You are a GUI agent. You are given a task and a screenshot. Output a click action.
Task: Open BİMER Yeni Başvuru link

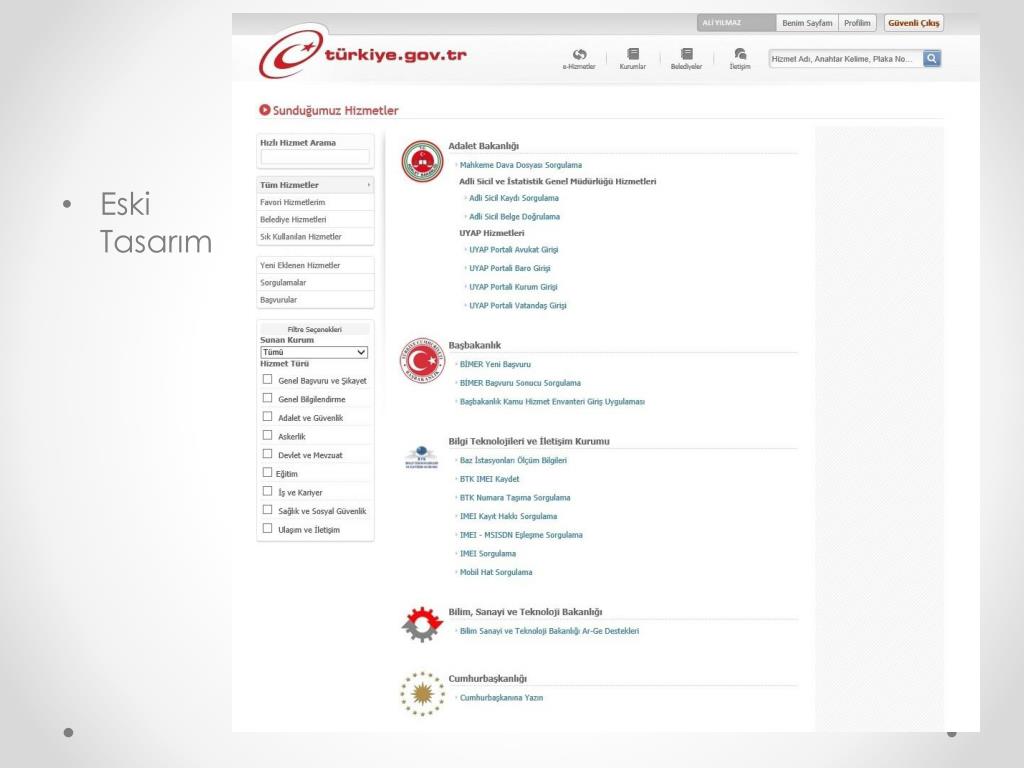[x=495, y=364]
